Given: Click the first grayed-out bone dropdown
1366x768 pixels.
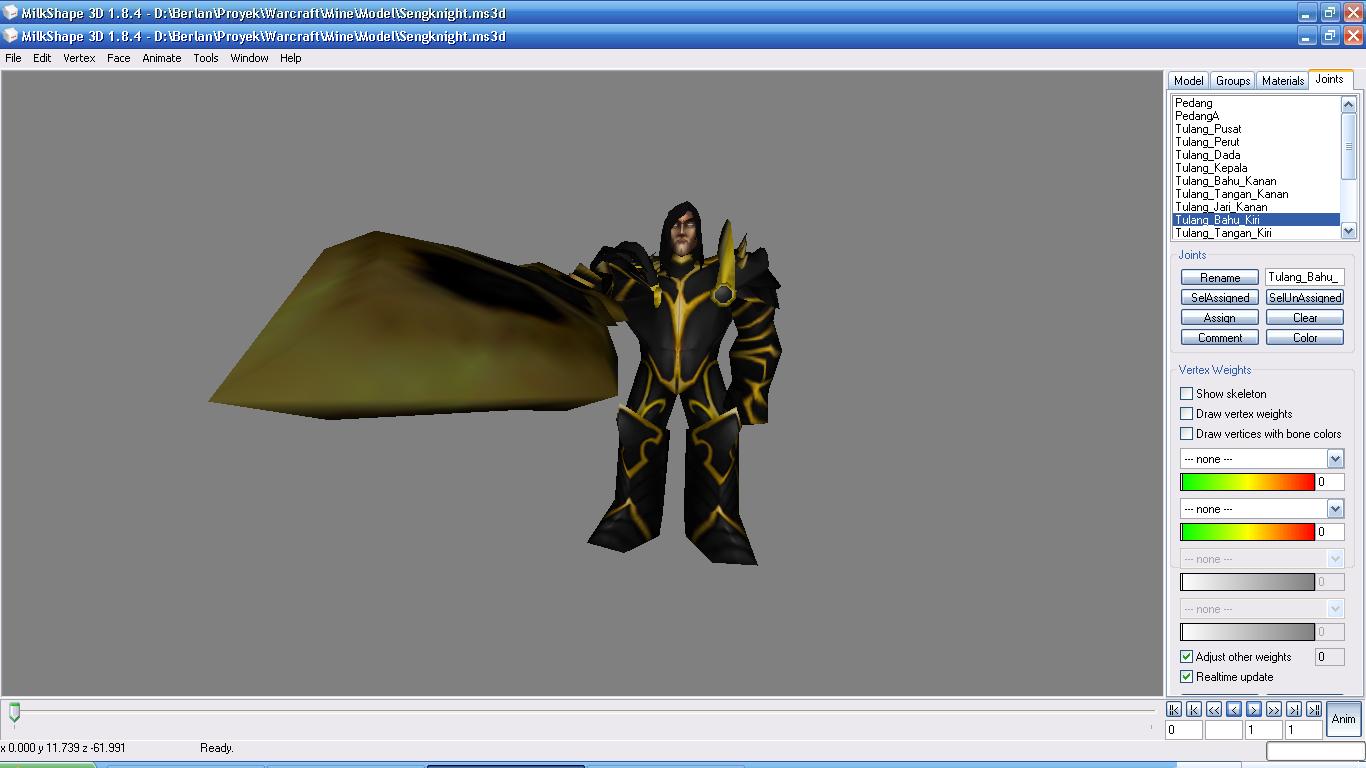Looking at the screenshot, I should [x=1262, y=559].
